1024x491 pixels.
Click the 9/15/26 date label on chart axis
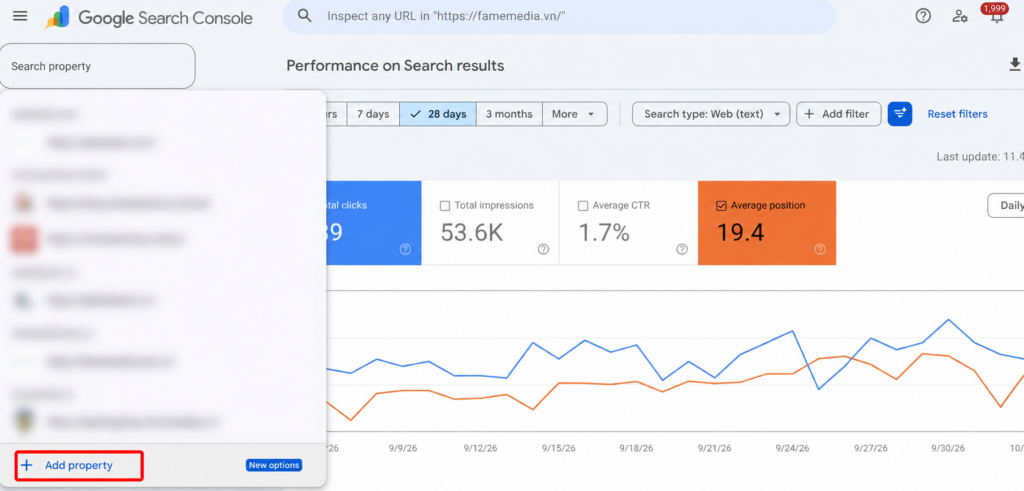point(558,449)
